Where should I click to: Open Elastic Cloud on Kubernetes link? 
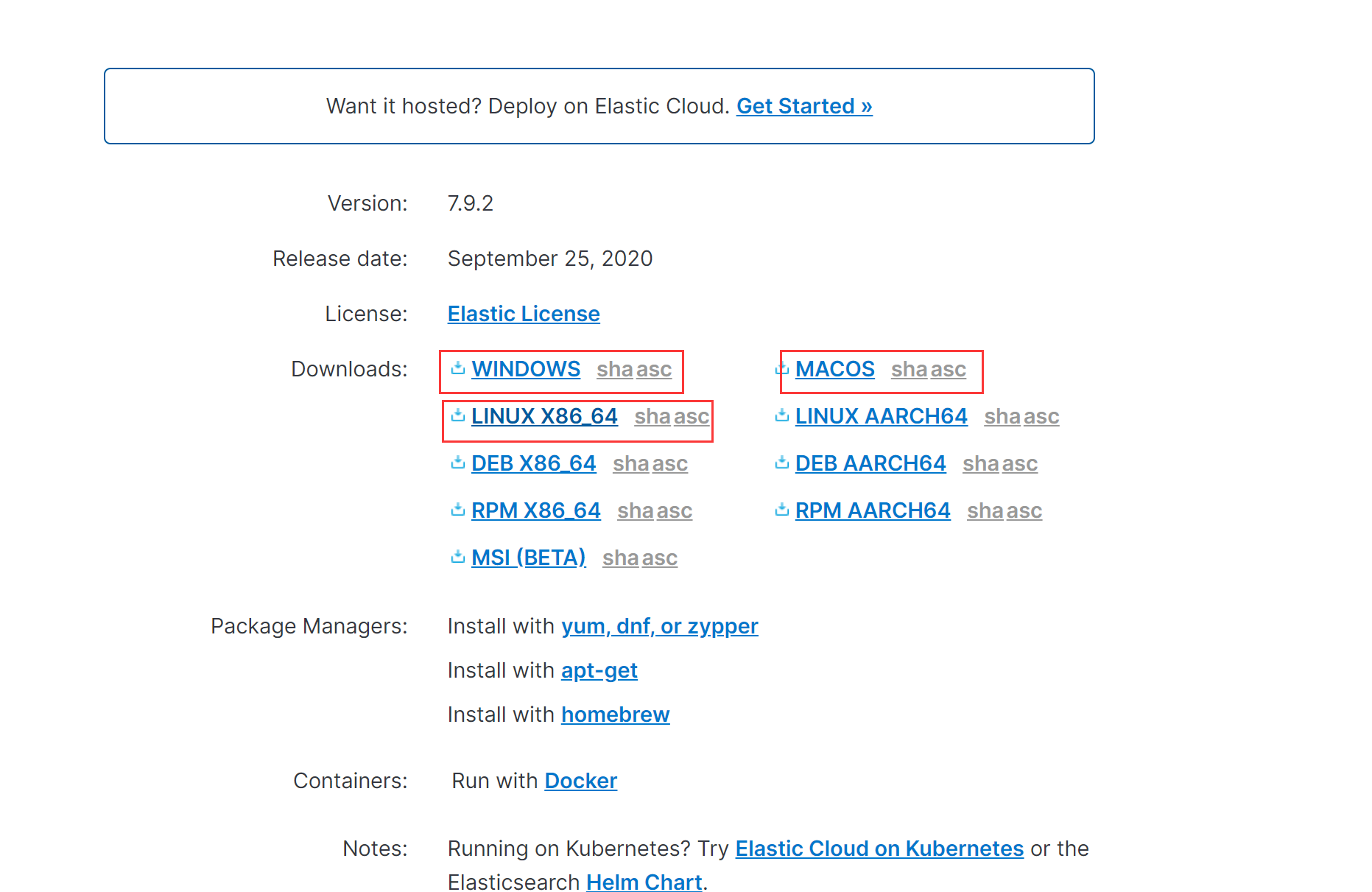[879, 849]
